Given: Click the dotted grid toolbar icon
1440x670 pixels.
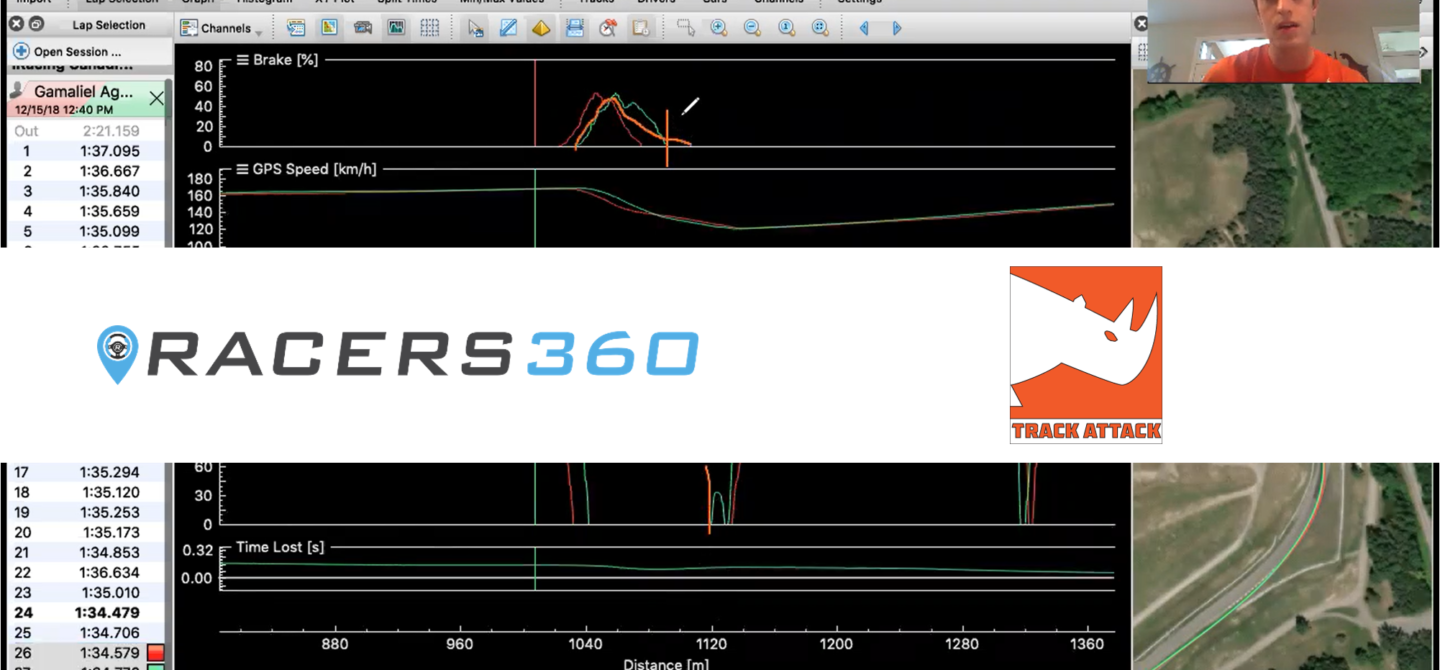Looking at the screenshot, I should (x=430, y=28).
